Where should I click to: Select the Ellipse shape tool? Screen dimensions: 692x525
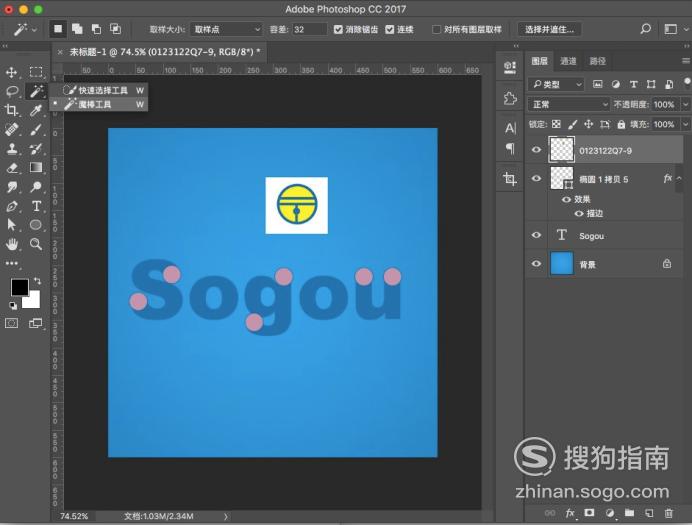[x=36, y=225]
